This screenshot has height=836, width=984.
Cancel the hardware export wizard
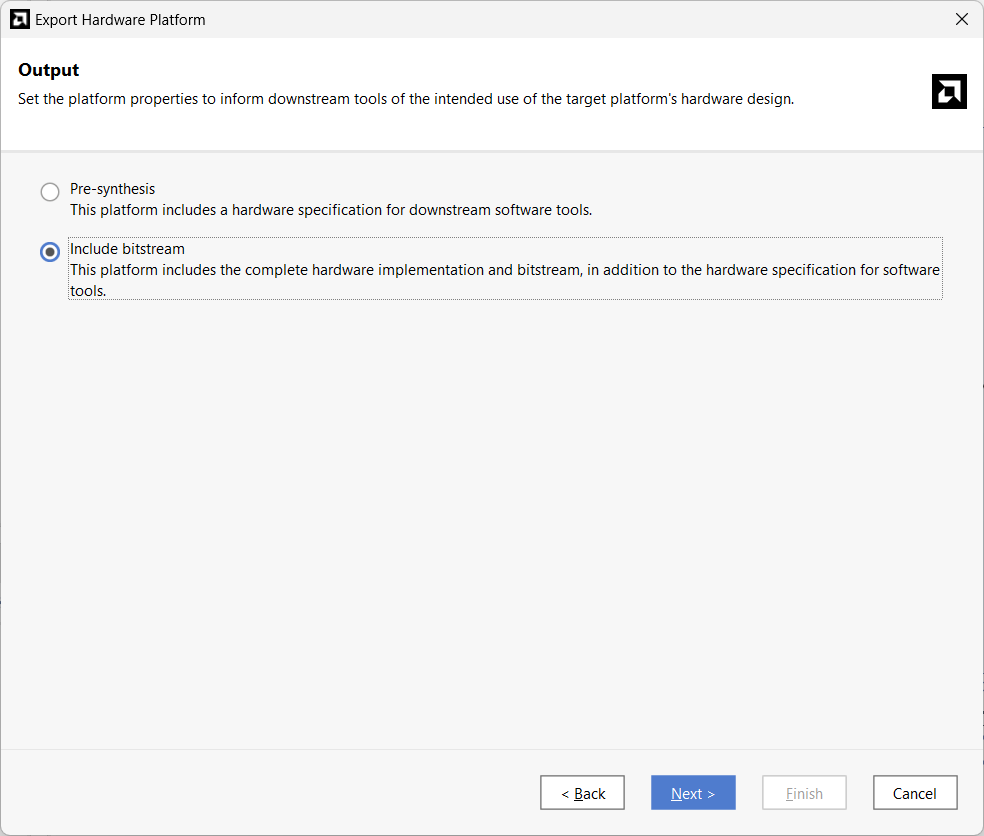(915, 793)
